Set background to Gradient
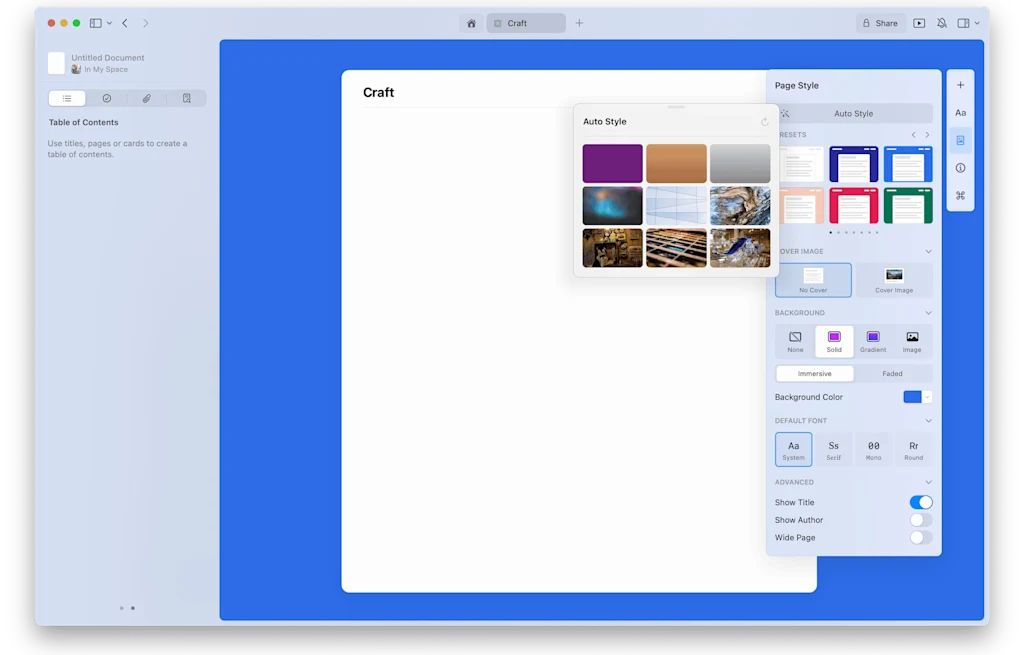 873,342
